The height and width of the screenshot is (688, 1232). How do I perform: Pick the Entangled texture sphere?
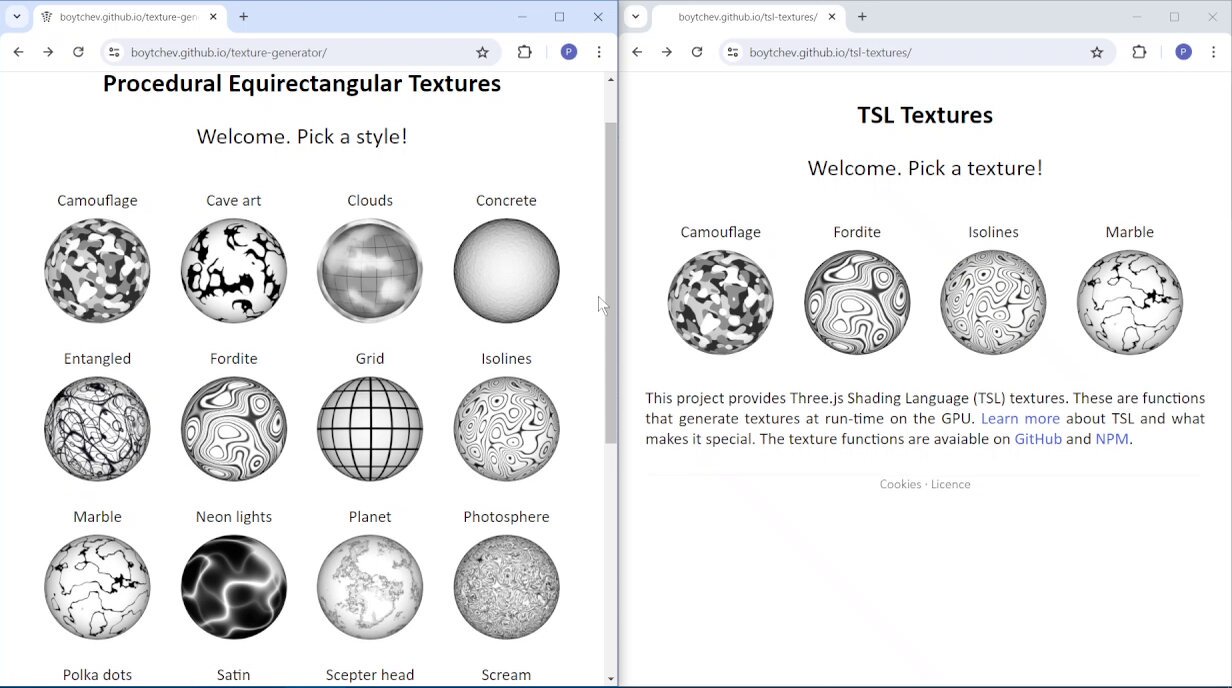[97, 428]
